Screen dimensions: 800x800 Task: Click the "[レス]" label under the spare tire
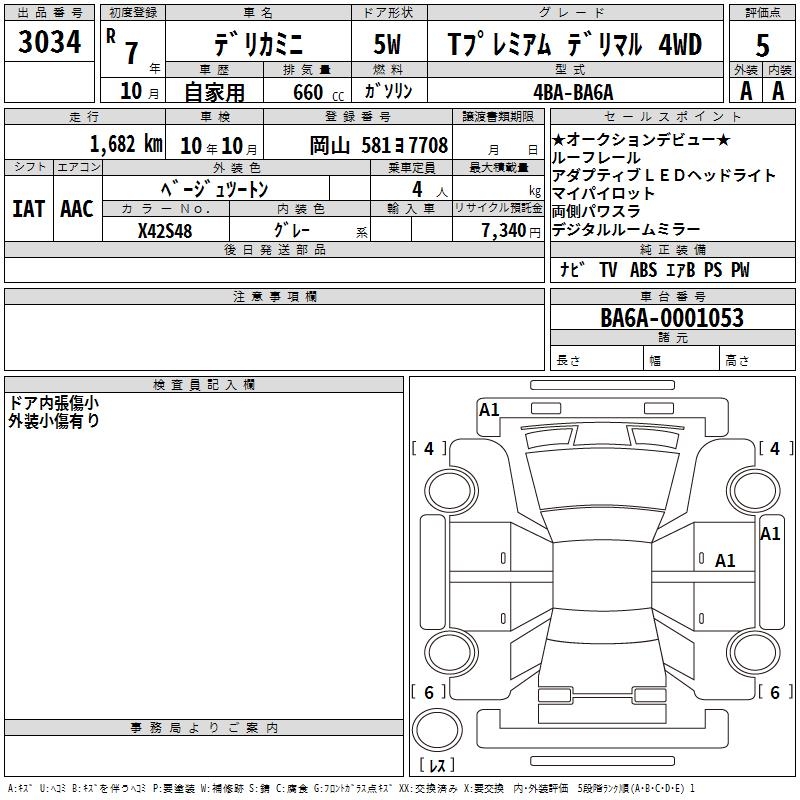point(437,765)
